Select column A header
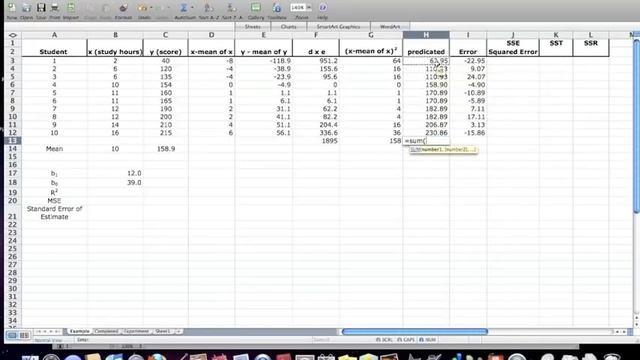 [54, 35]
